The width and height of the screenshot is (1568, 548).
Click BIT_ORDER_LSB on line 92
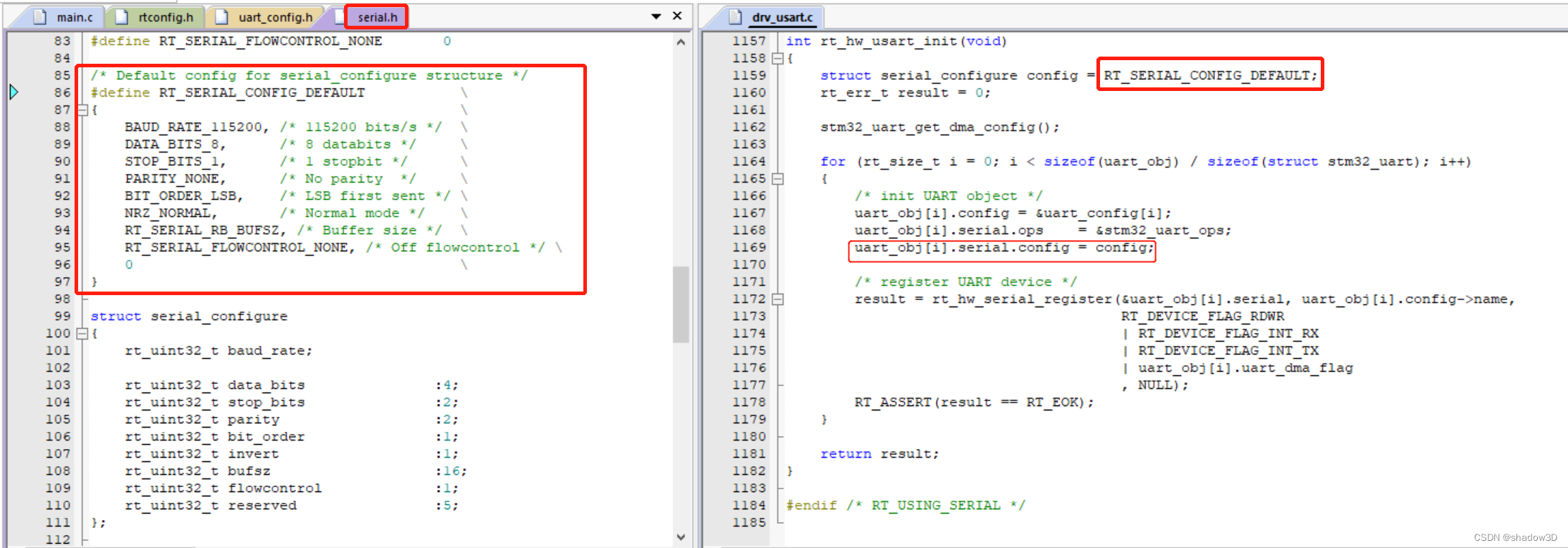(180, 196)
